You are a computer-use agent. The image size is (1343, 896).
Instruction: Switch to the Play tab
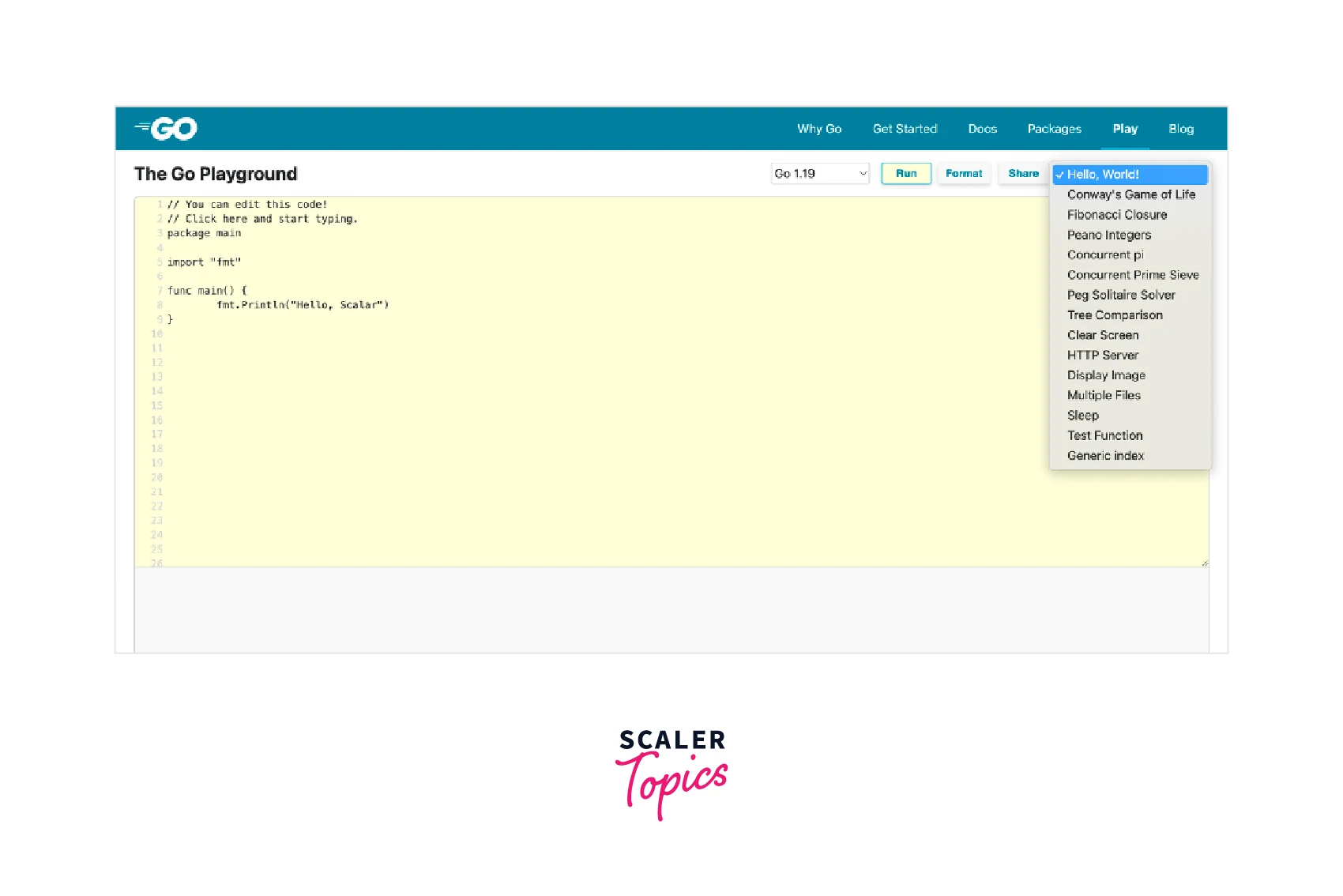click(x=1125, y=129)
